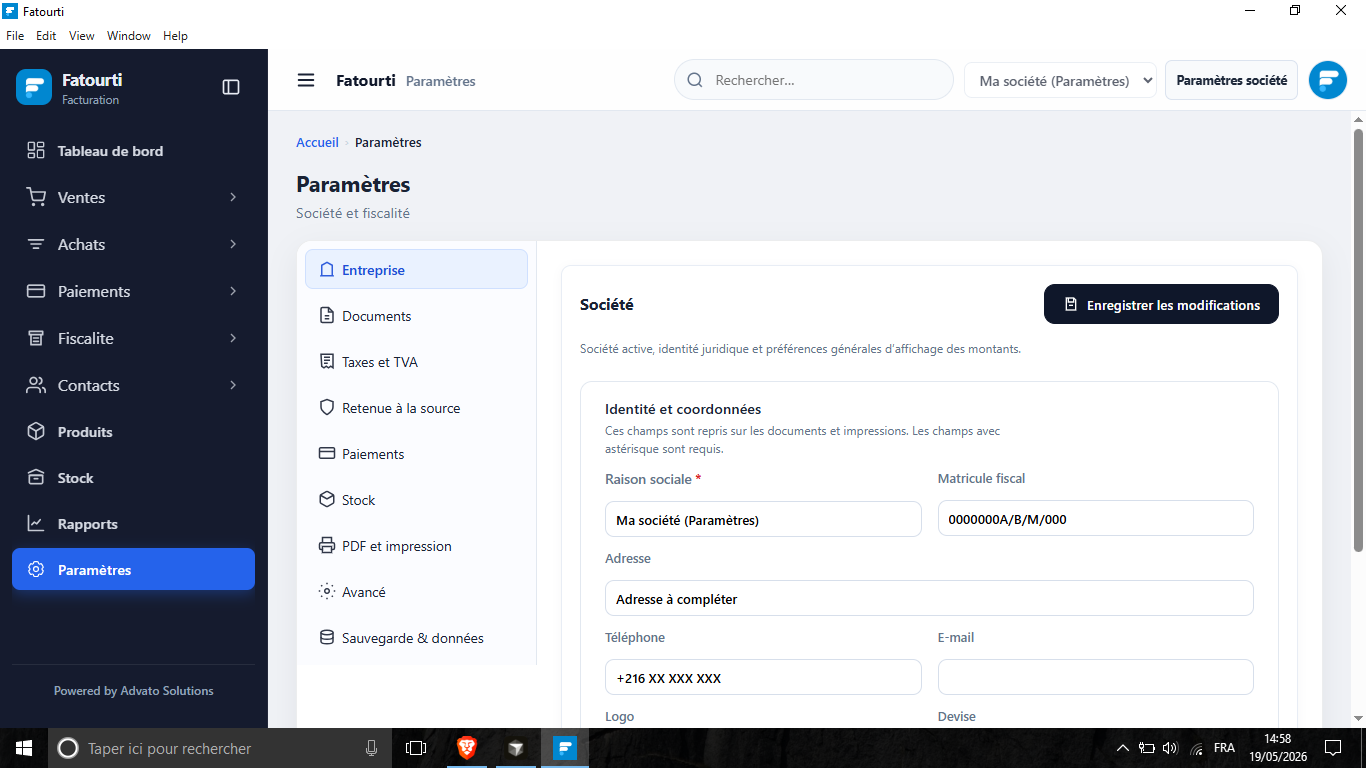This screenshot has width=1366, height=768.
Task: Click the Paiements card icon in the sidebar
Action: 36,291
